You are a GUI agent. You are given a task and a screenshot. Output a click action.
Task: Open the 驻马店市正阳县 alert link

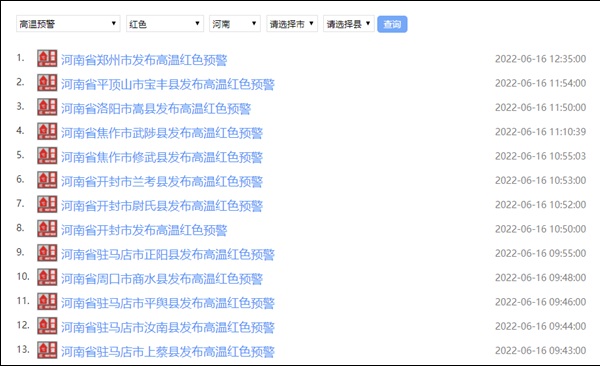(x=168, y=254)
